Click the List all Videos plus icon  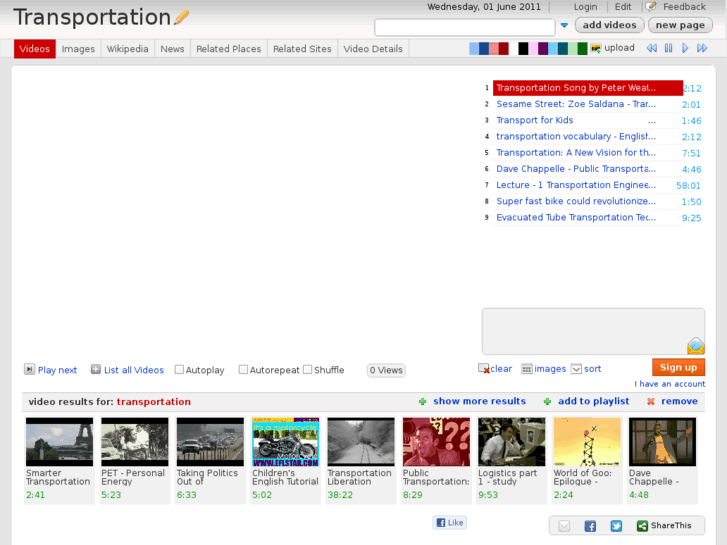click(96, 369)
